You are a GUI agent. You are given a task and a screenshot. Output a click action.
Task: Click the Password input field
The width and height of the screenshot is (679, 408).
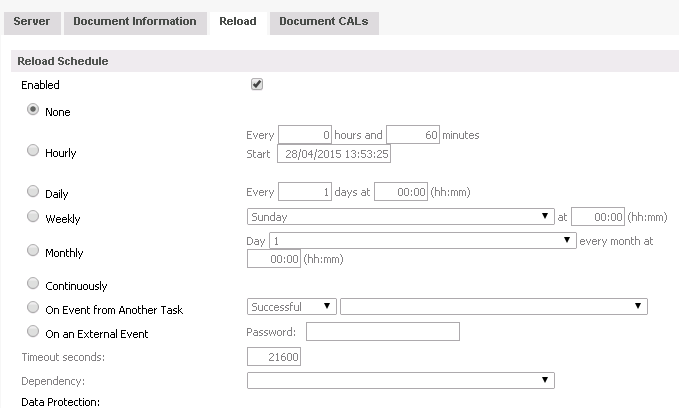[382, 332]
